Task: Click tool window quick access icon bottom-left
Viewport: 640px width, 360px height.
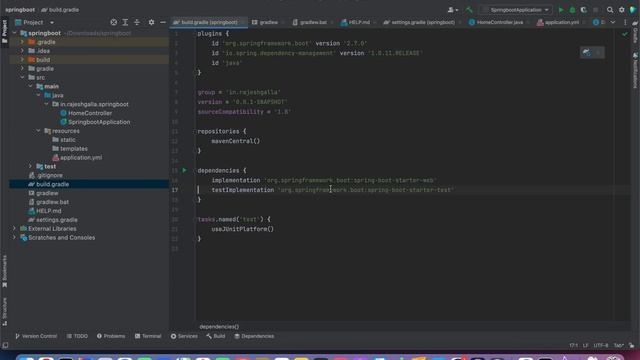Action: [x=5, y=345]
